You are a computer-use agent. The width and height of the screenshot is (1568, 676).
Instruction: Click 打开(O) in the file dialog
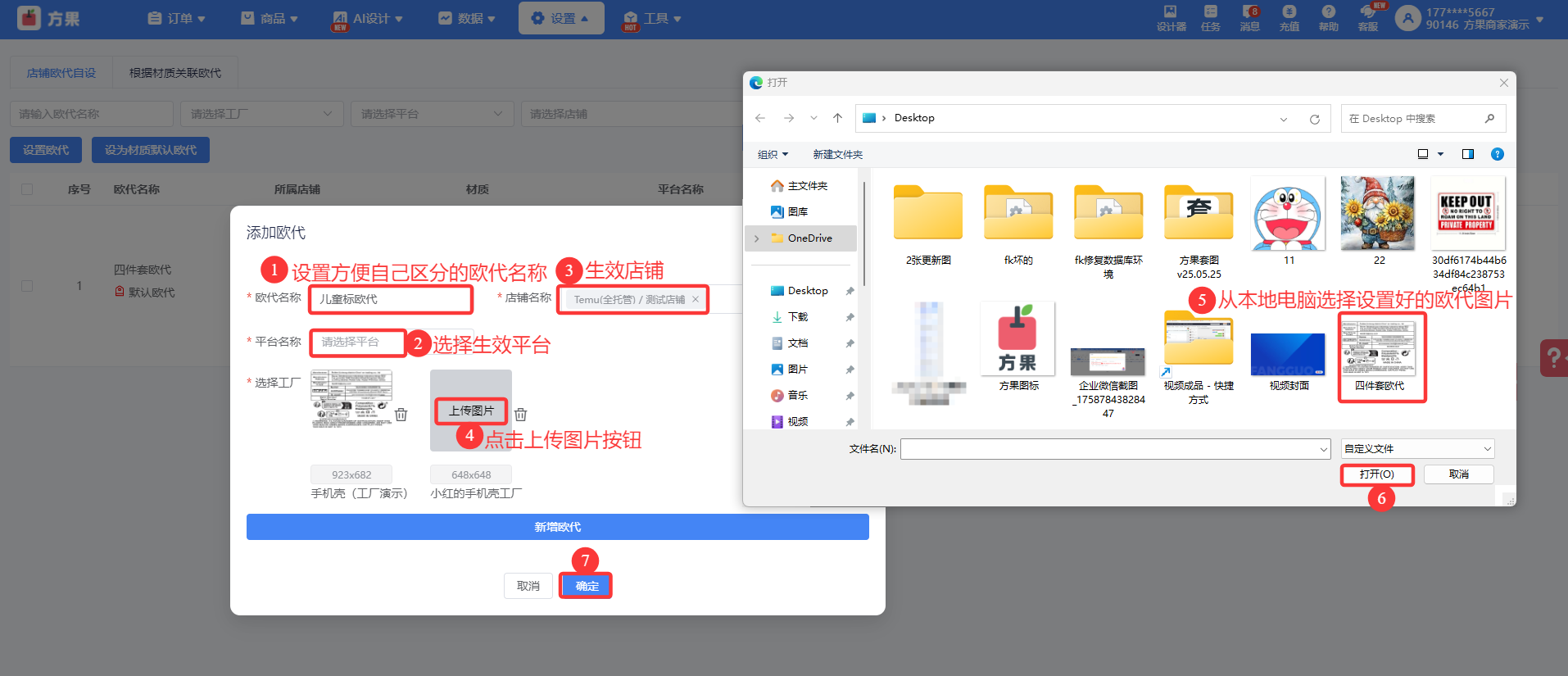(1377, 474)
